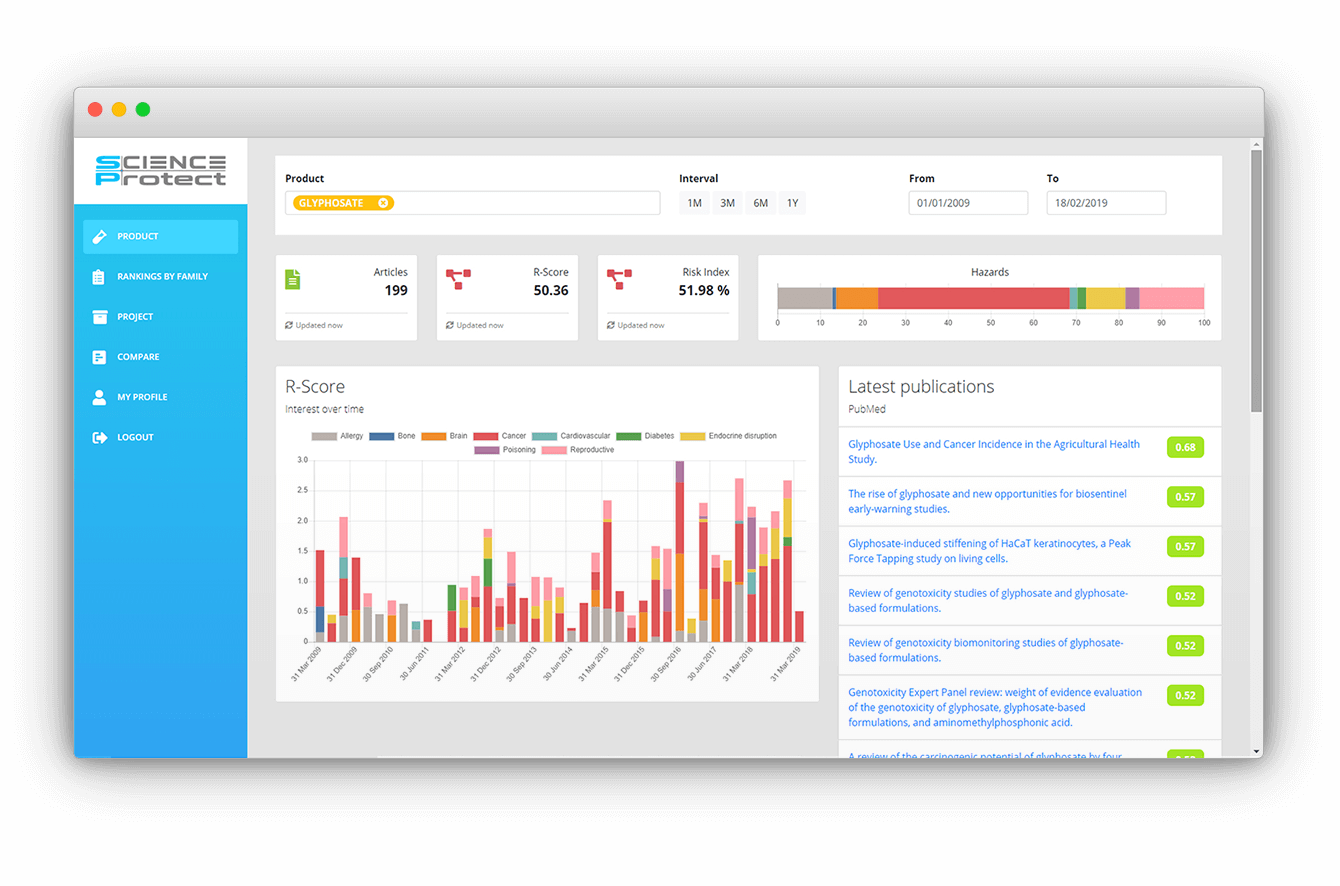Toggle Cancer series in chart legend

500,436
